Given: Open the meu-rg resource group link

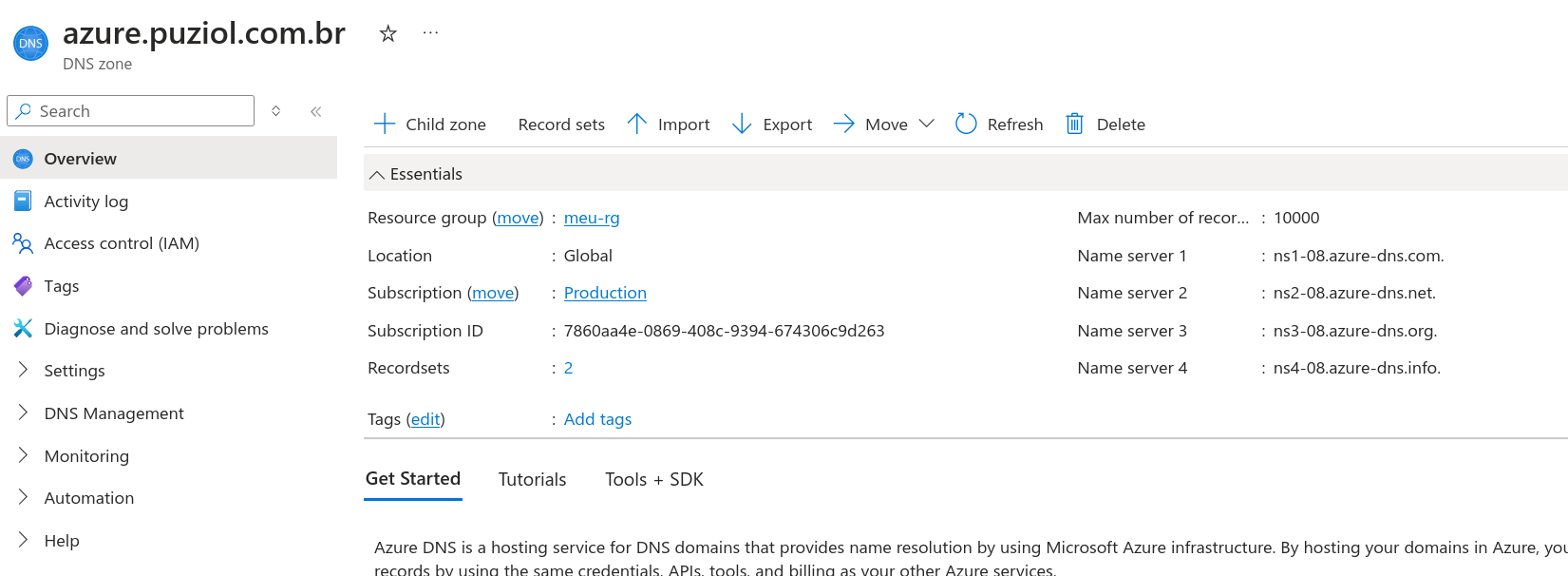Looking at the screenshot, I should point(591,218).
